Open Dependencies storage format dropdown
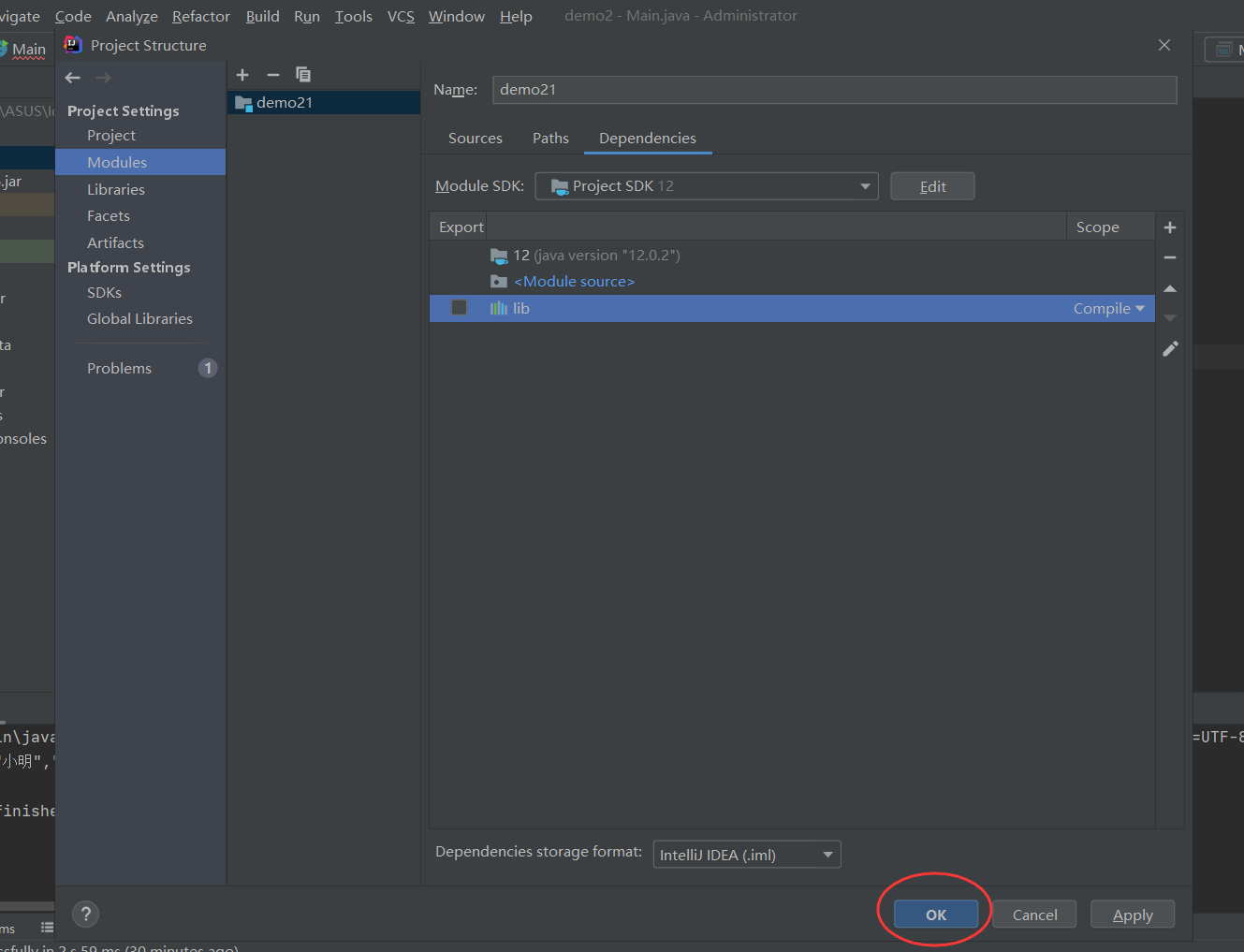Image resolution: width=1244 pixels, height=952 pixels. pyautogui.click(x=747, y=855)
